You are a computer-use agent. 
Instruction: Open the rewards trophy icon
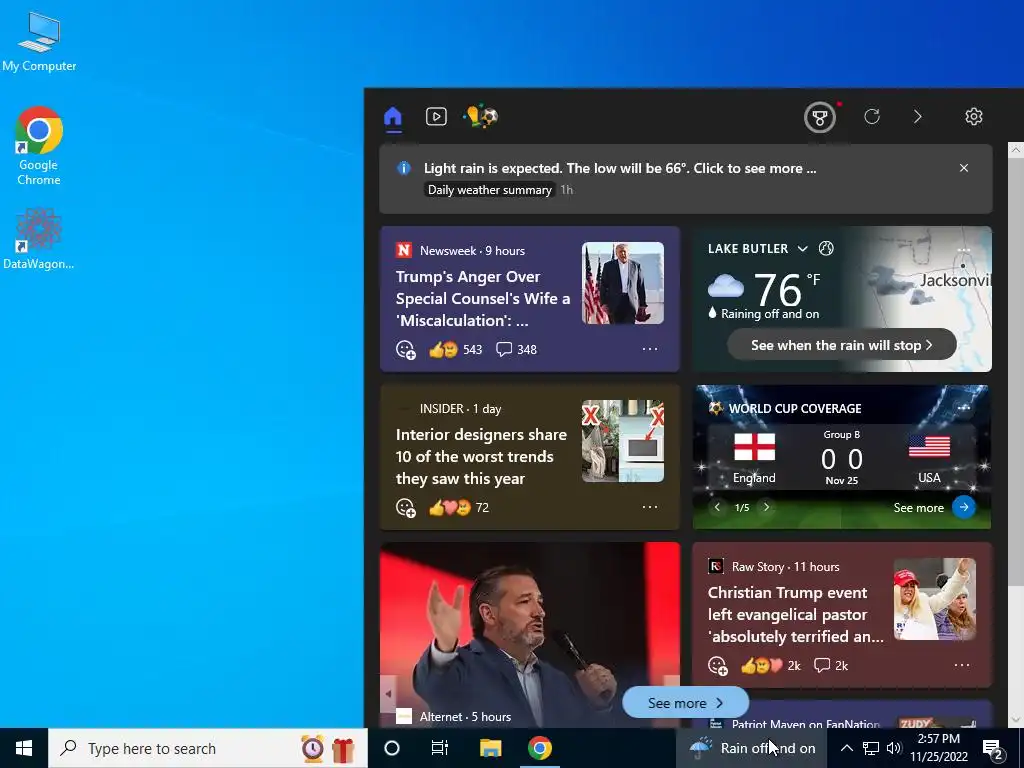820,117
